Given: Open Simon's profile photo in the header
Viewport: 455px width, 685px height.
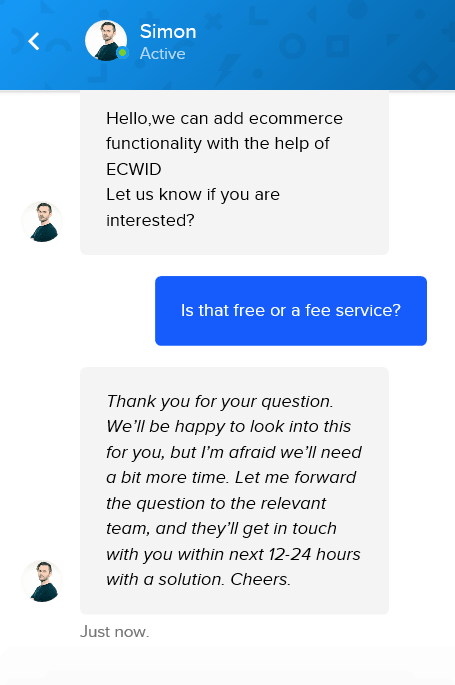Looking at the screenshot, I should tap(106, 41).
